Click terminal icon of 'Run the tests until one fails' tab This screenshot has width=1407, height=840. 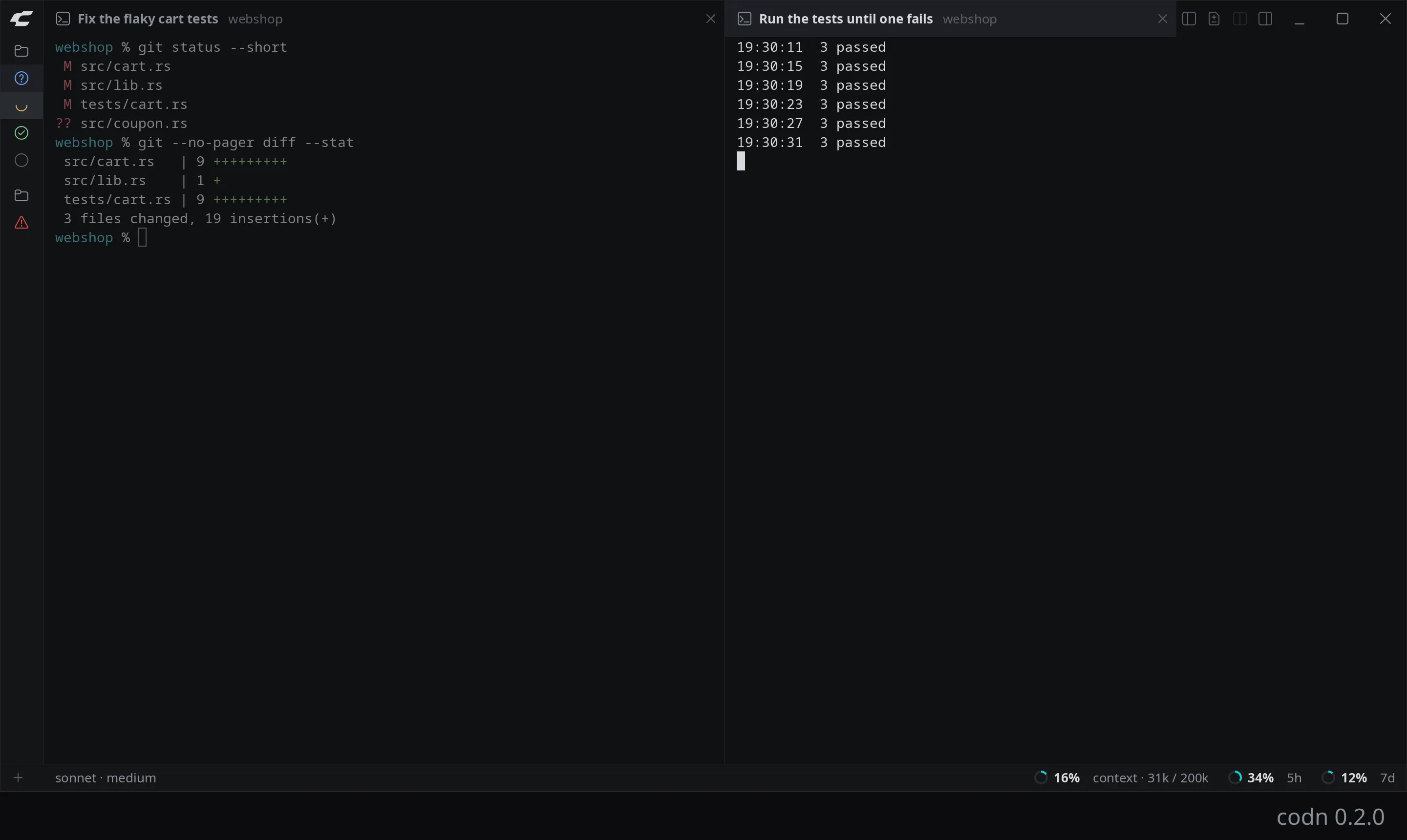[745, 19]
